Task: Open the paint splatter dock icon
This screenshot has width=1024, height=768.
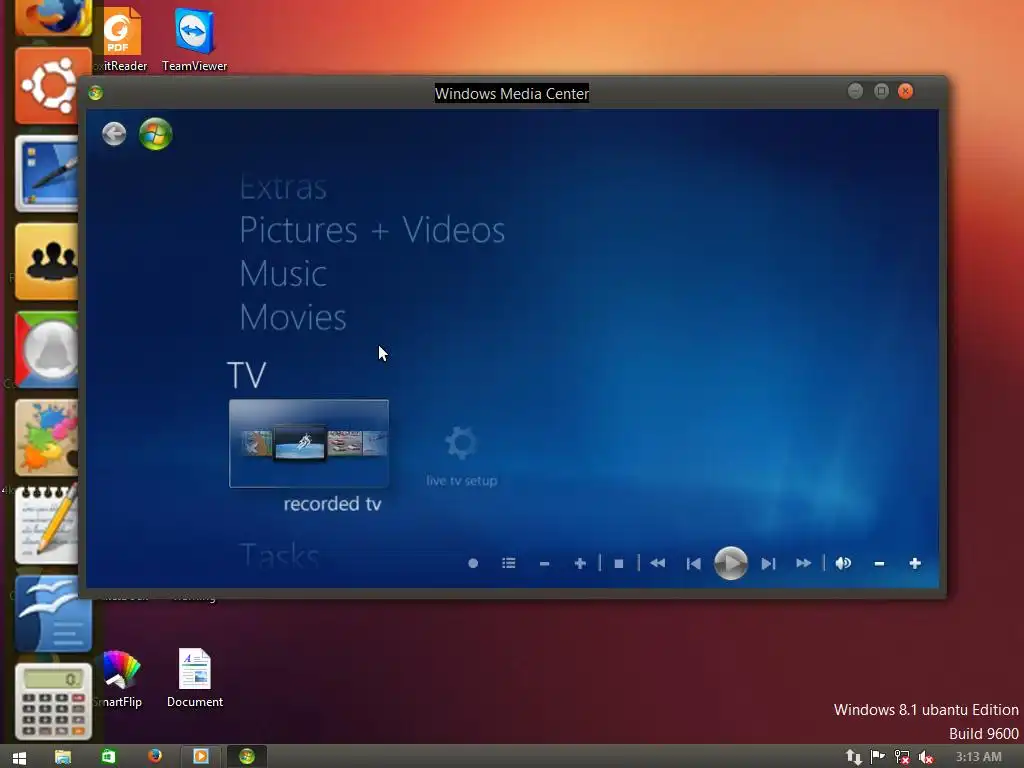Action: point(47,438)
